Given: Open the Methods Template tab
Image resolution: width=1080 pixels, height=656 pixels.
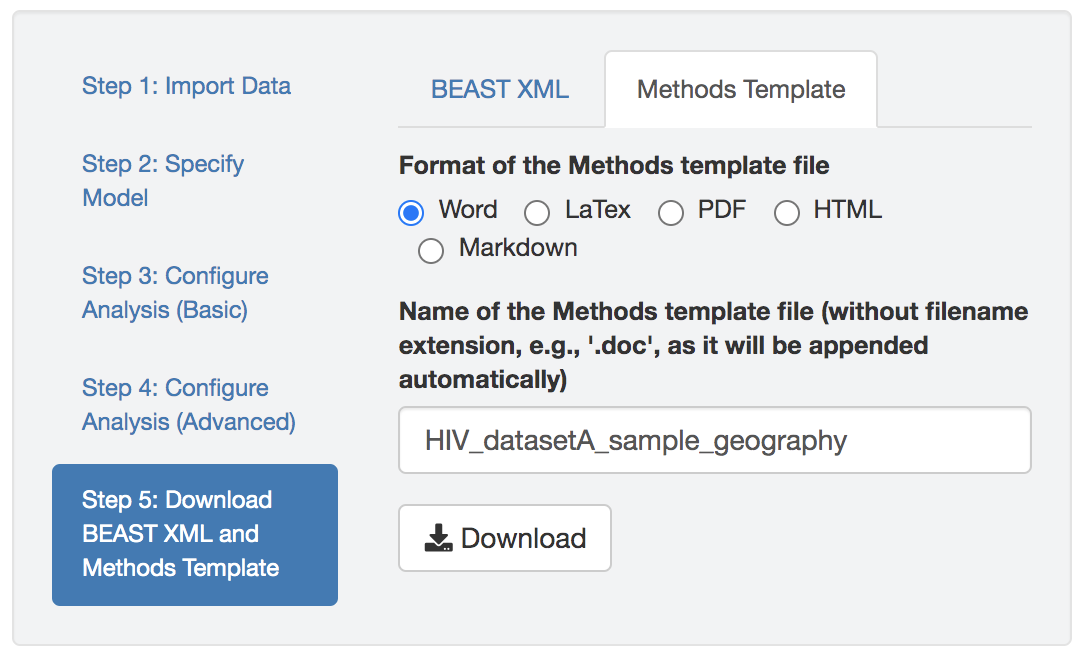Looking at the screenshot, I should [741, 89].
